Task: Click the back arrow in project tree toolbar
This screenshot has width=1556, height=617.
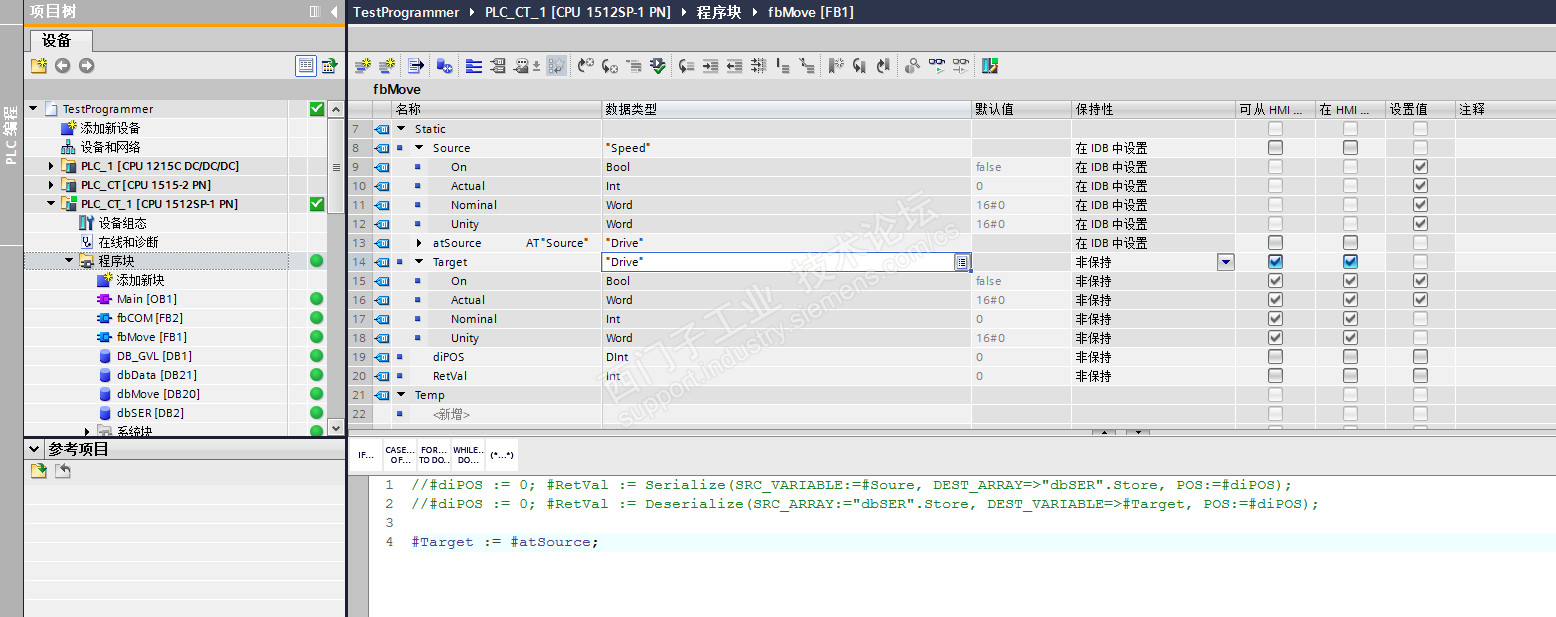Action: tap(63, 66)
